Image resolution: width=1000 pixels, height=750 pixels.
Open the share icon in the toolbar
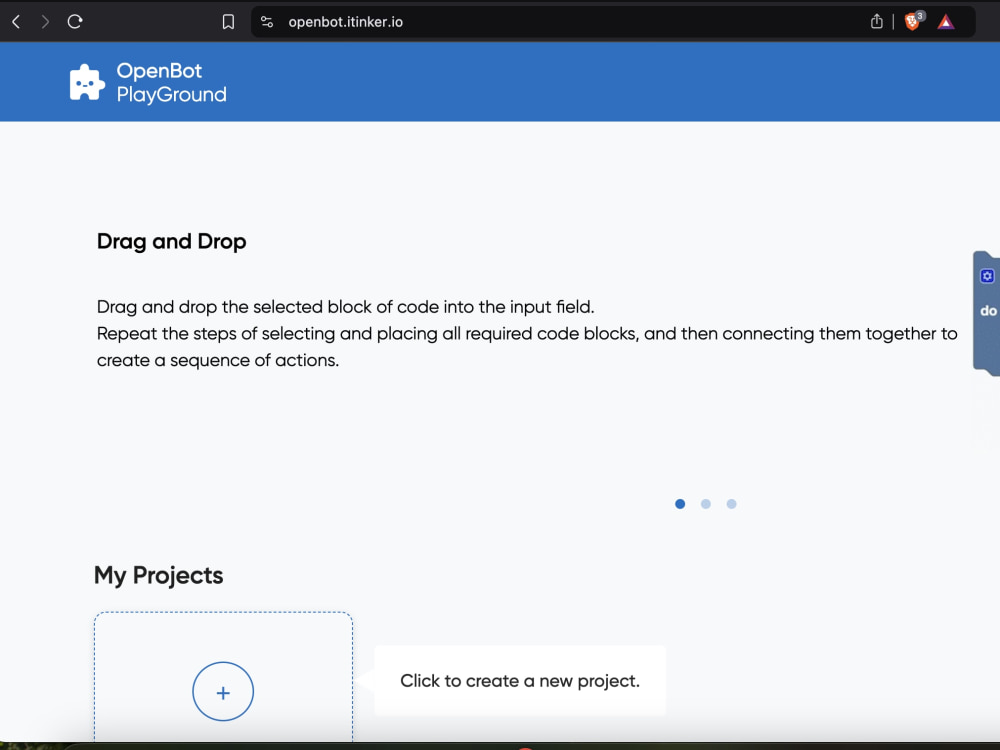coord(877,22)
